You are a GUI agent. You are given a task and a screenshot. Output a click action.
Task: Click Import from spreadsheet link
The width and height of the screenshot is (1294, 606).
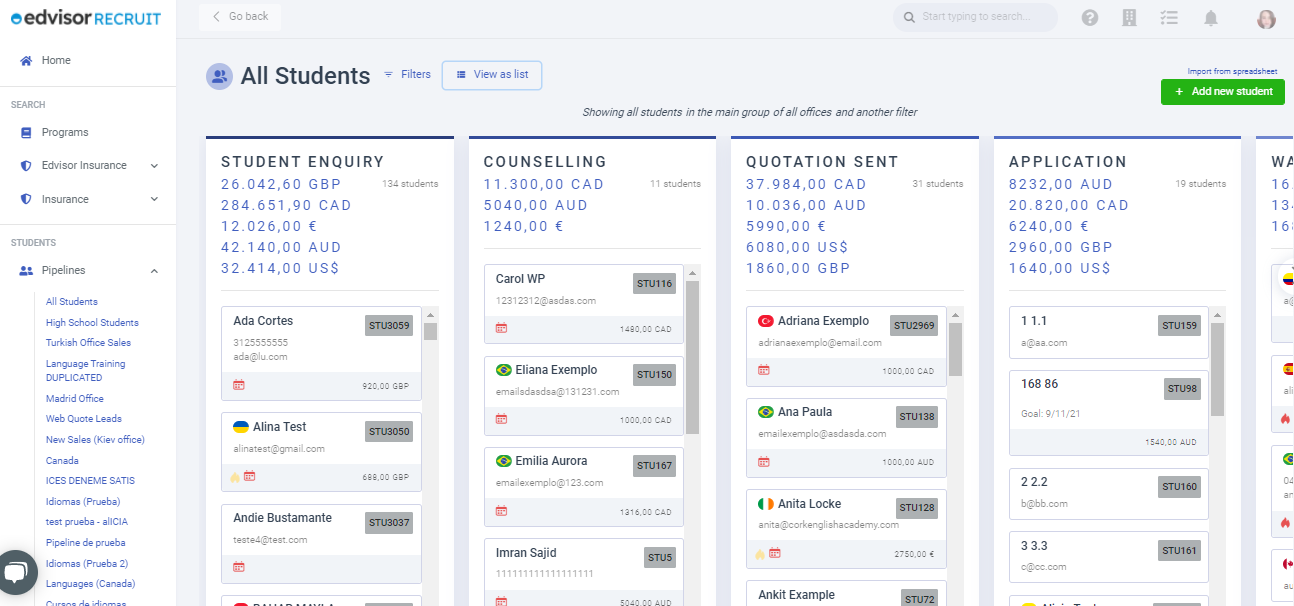click(x=1232, y=71)
